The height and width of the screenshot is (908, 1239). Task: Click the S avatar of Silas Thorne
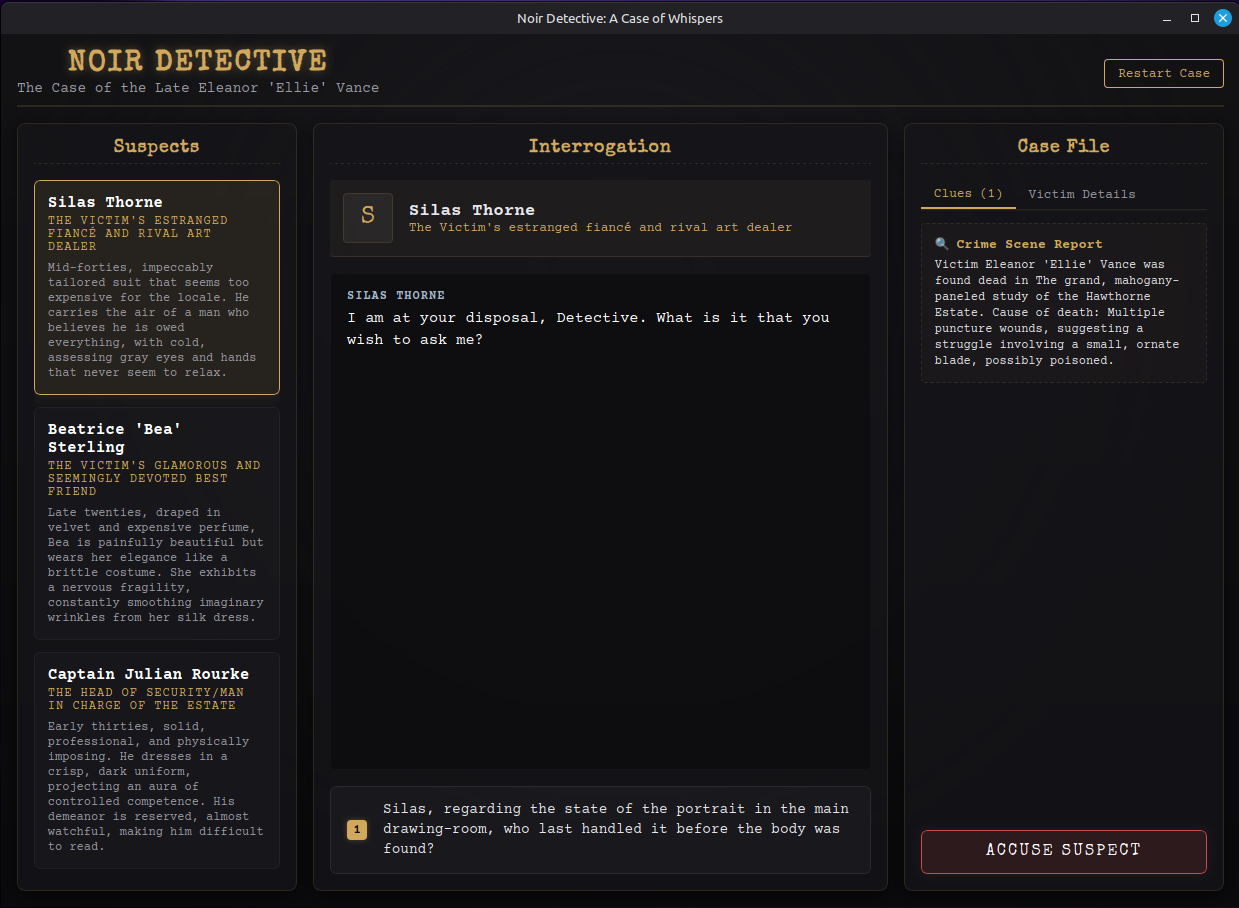coord(368,218)
